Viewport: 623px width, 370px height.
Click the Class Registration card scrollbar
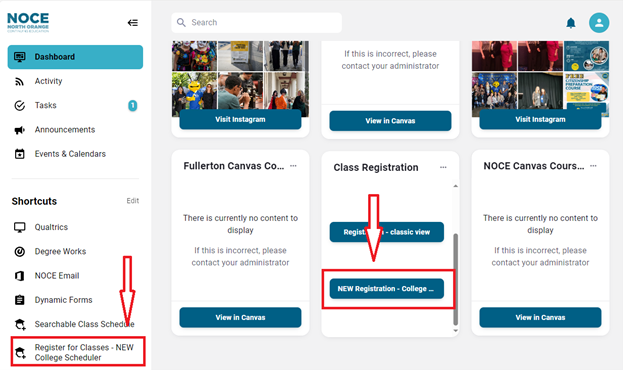pos(455,279)
